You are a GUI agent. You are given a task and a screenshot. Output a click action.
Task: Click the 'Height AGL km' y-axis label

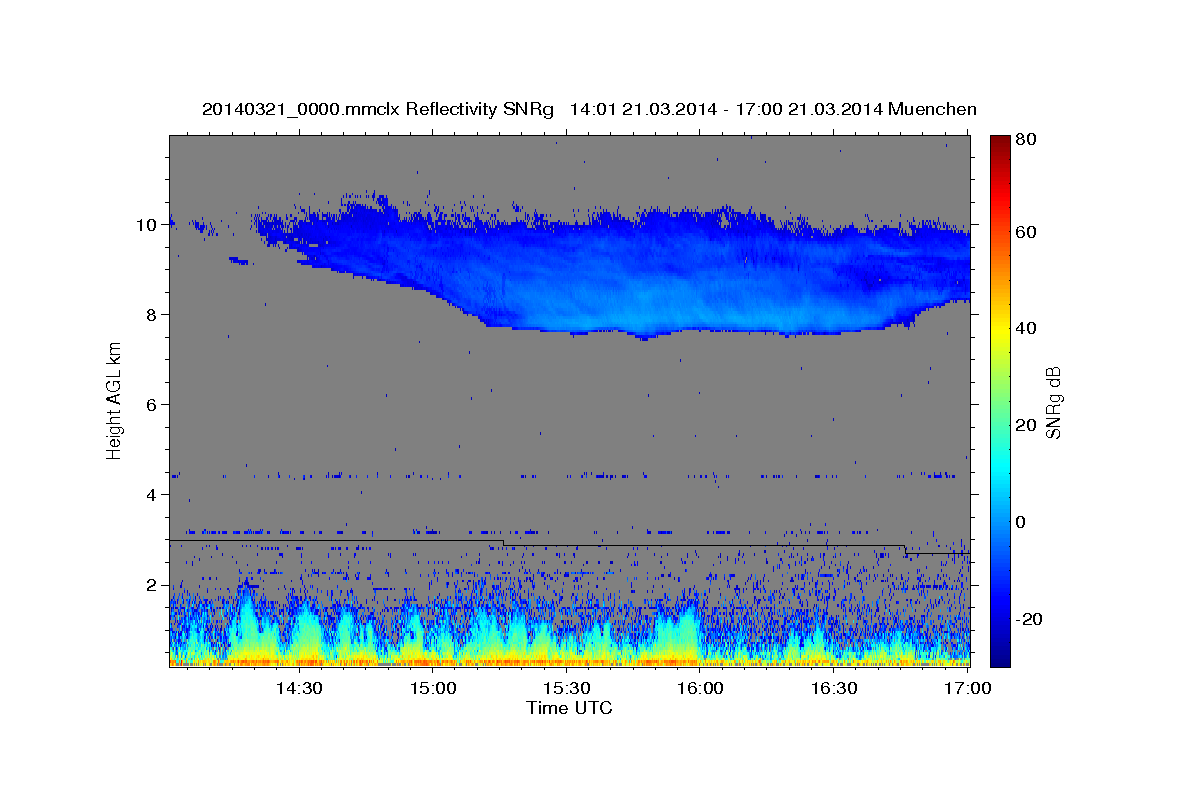115,402
